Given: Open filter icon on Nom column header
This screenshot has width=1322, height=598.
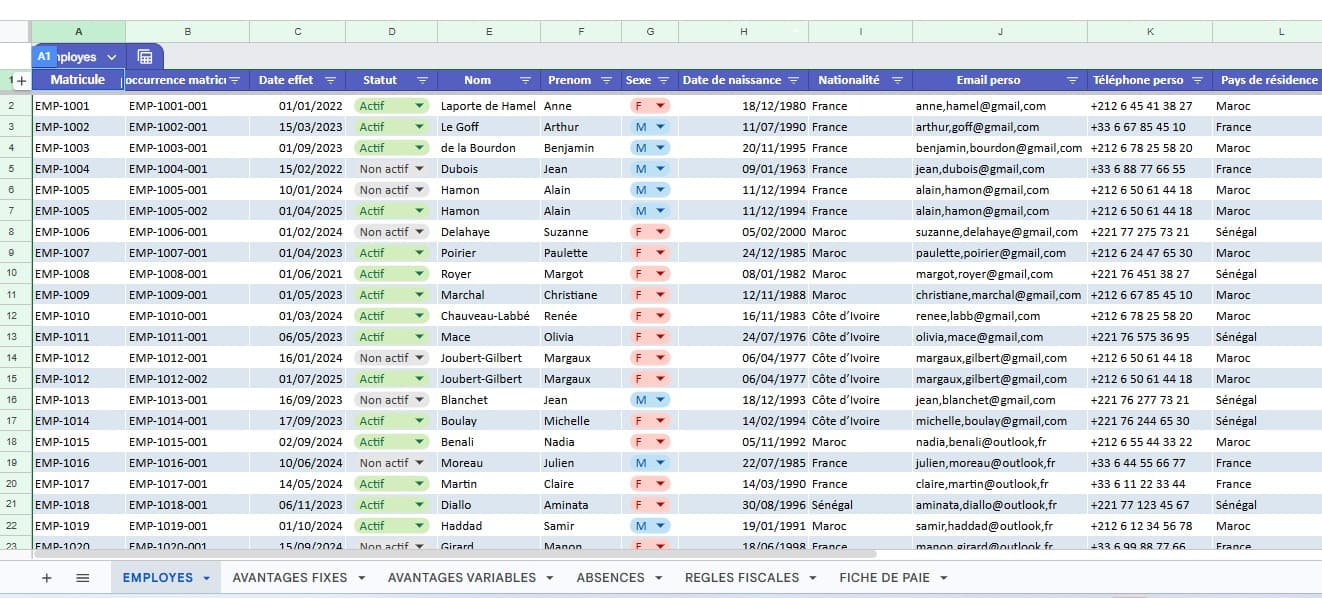Looking at the screenshot, I should 525,80.
